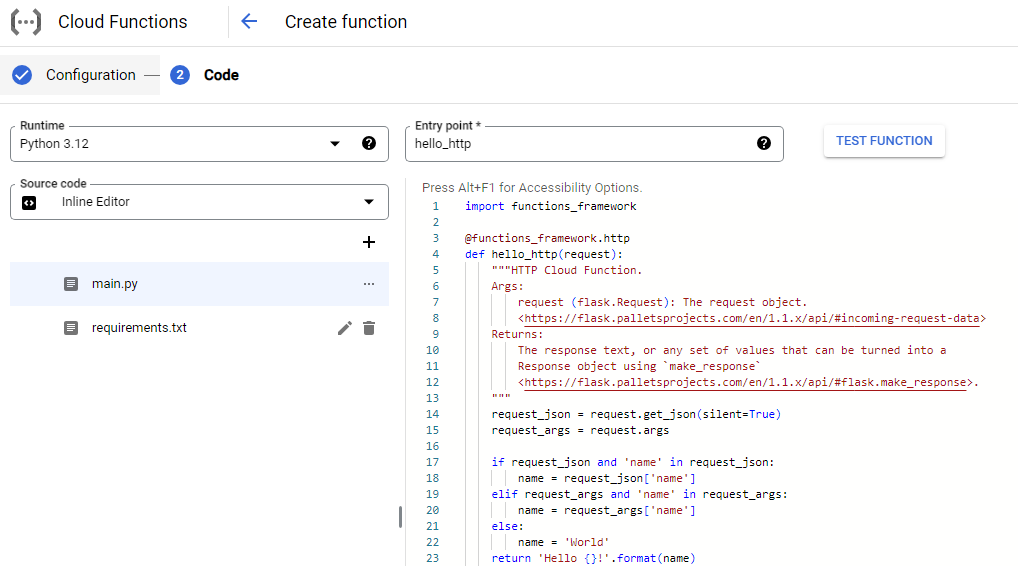Click line number 23 in editor
Image resolution: width=1018 pixels, height=566 pixels.
[432, 558]
